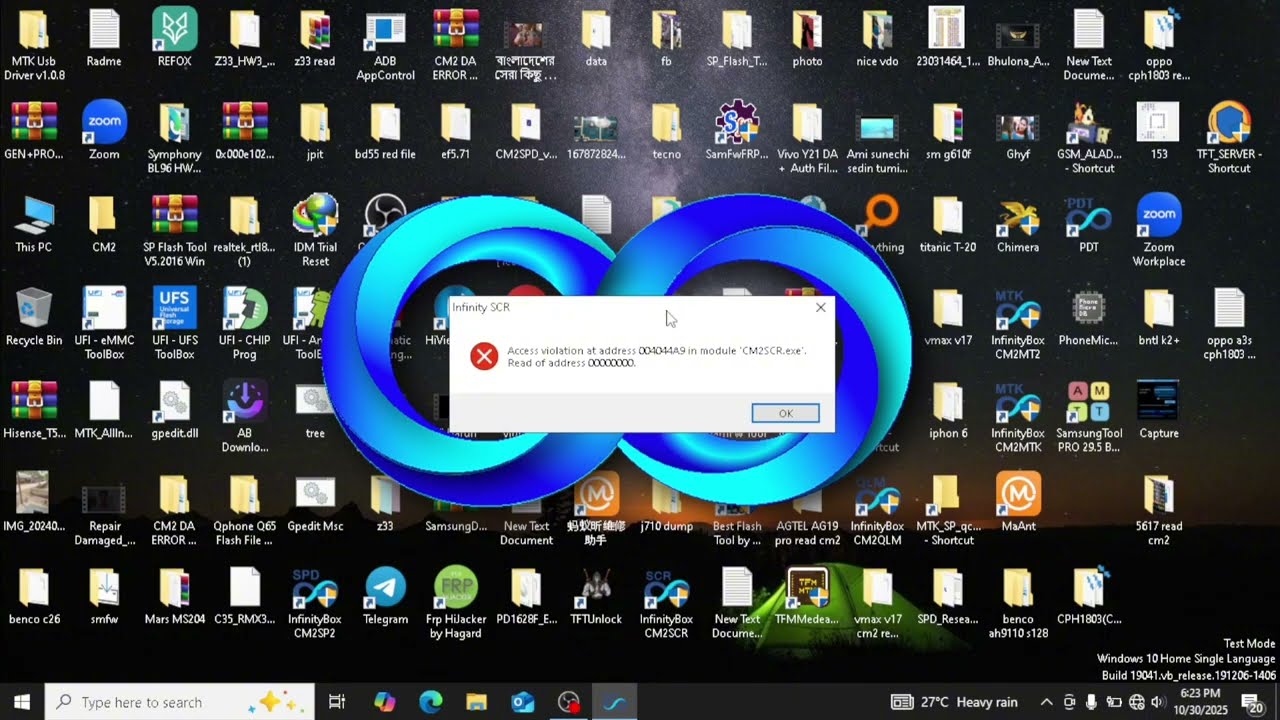Viewport: 1280px width, 720px height.
Task: Open gpedit.dll file
Action: (174, 410)
